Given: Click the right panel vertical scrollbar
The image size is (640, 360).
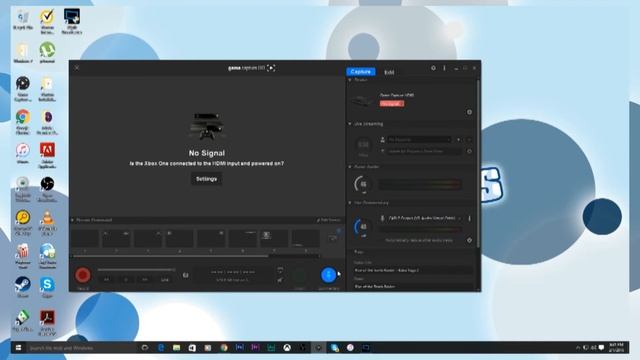Looking at the screenshot, I should (x=478, y=163).
